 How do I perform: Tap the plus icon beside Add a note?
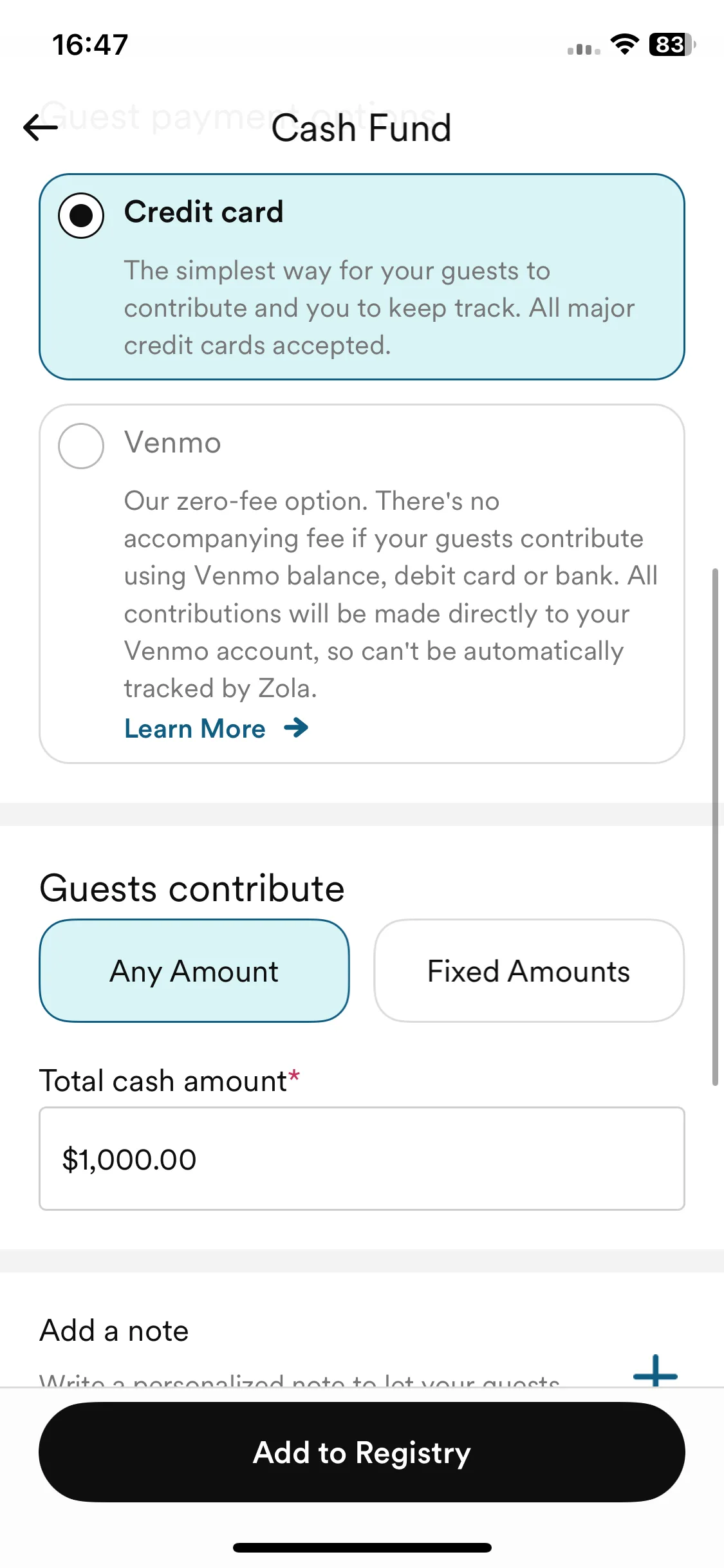tap(655, 1370)
